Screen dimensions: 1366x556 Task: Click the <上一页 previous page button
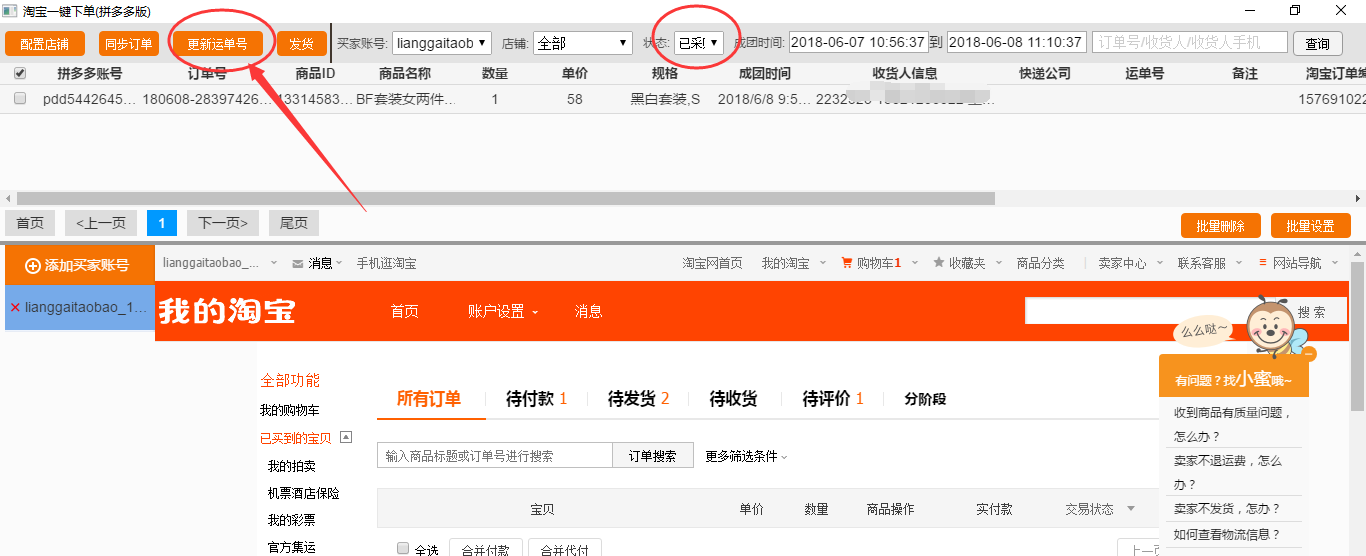100,223
